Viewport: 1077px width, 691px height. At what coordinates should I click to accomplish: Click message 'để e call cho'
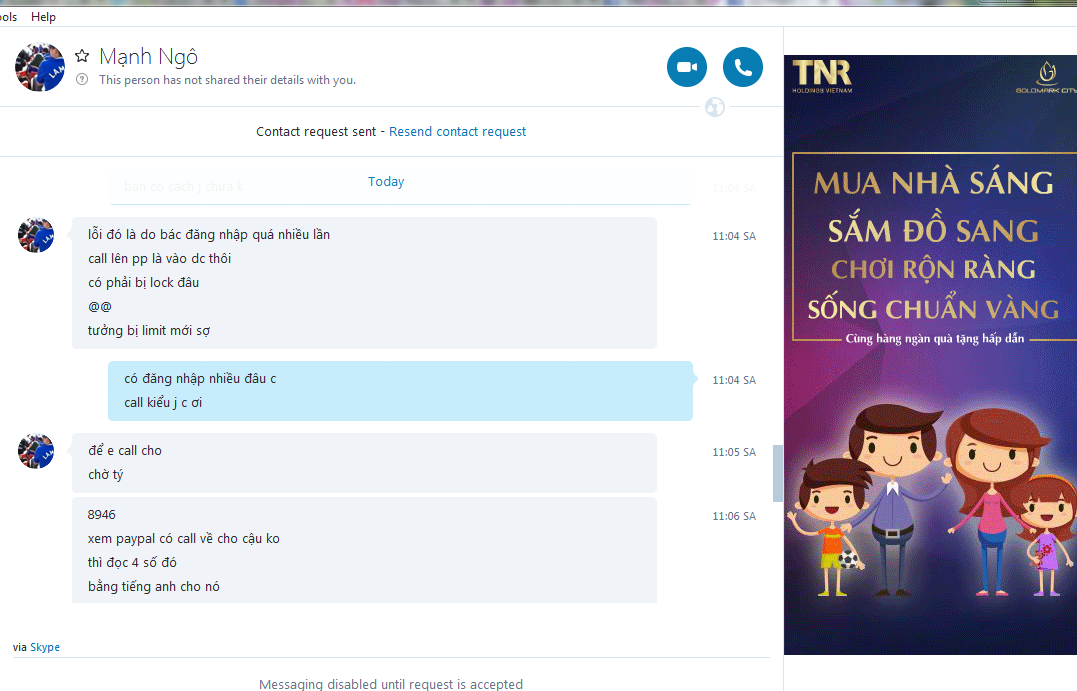click(125, 451)
